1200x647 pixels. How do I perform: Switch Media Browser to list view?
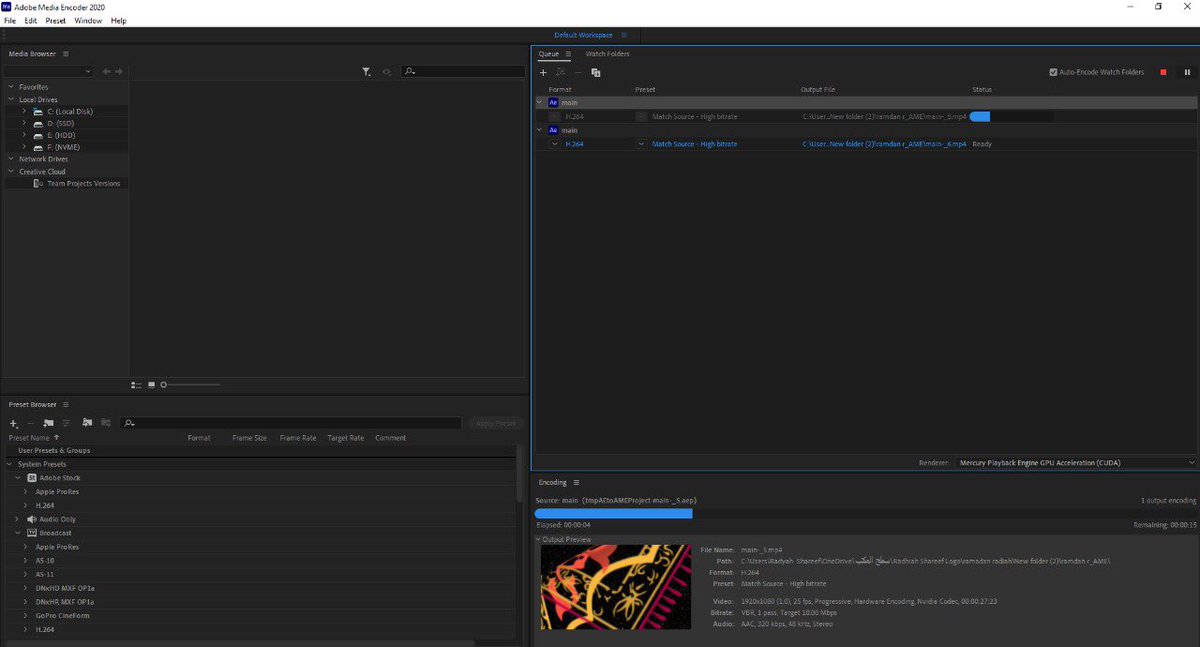tap(136, 385)
